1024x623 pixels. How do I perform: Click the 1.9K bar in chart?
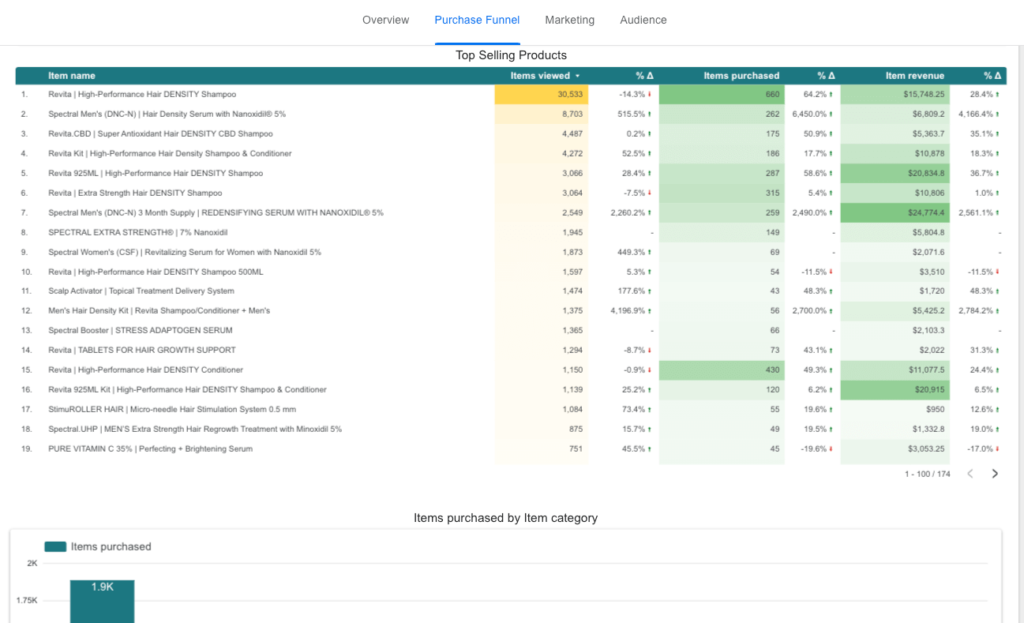click(103, 601)
